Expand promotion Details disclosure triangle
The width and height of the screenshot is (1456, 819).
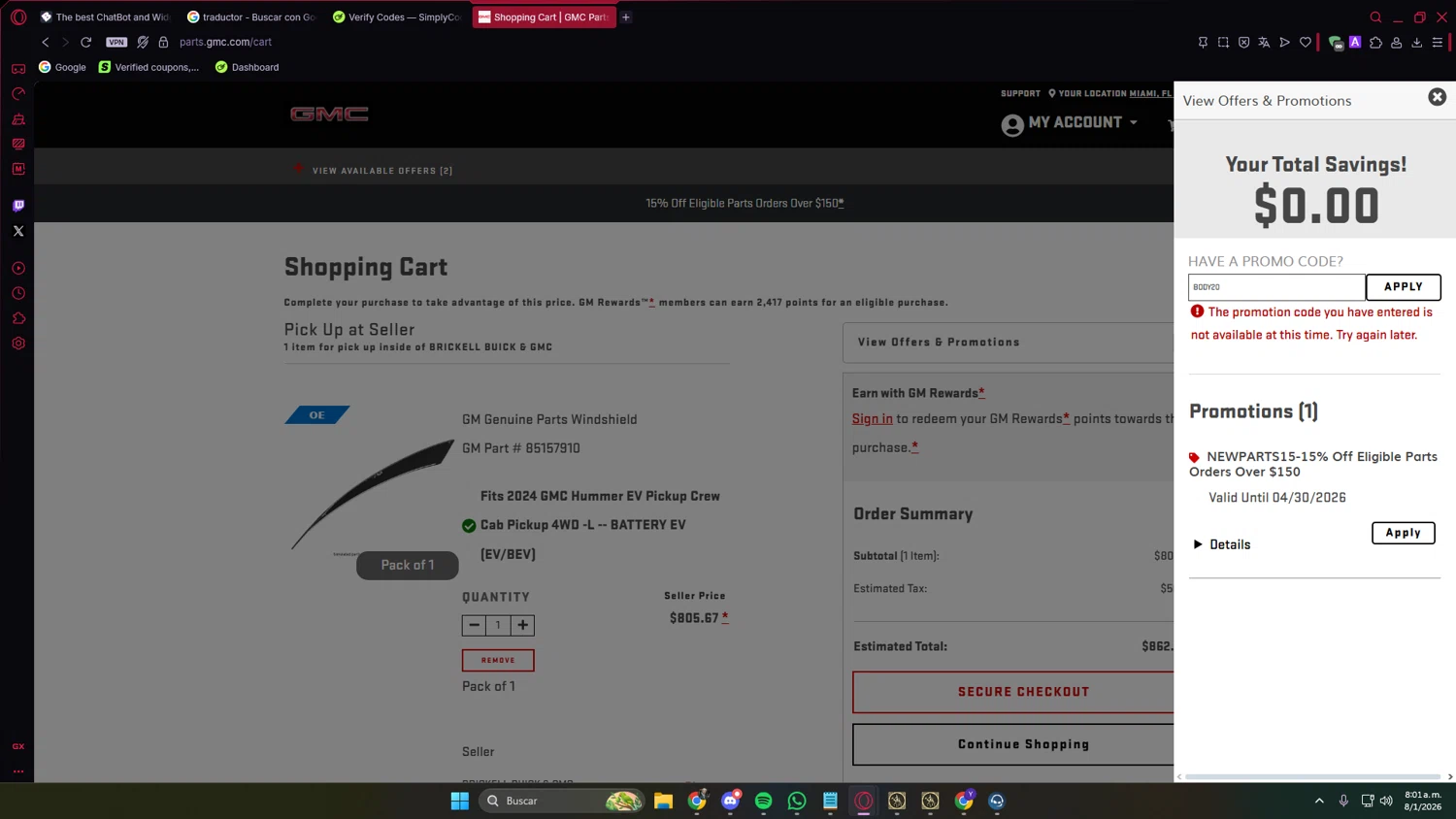(x=1198, y=544)
